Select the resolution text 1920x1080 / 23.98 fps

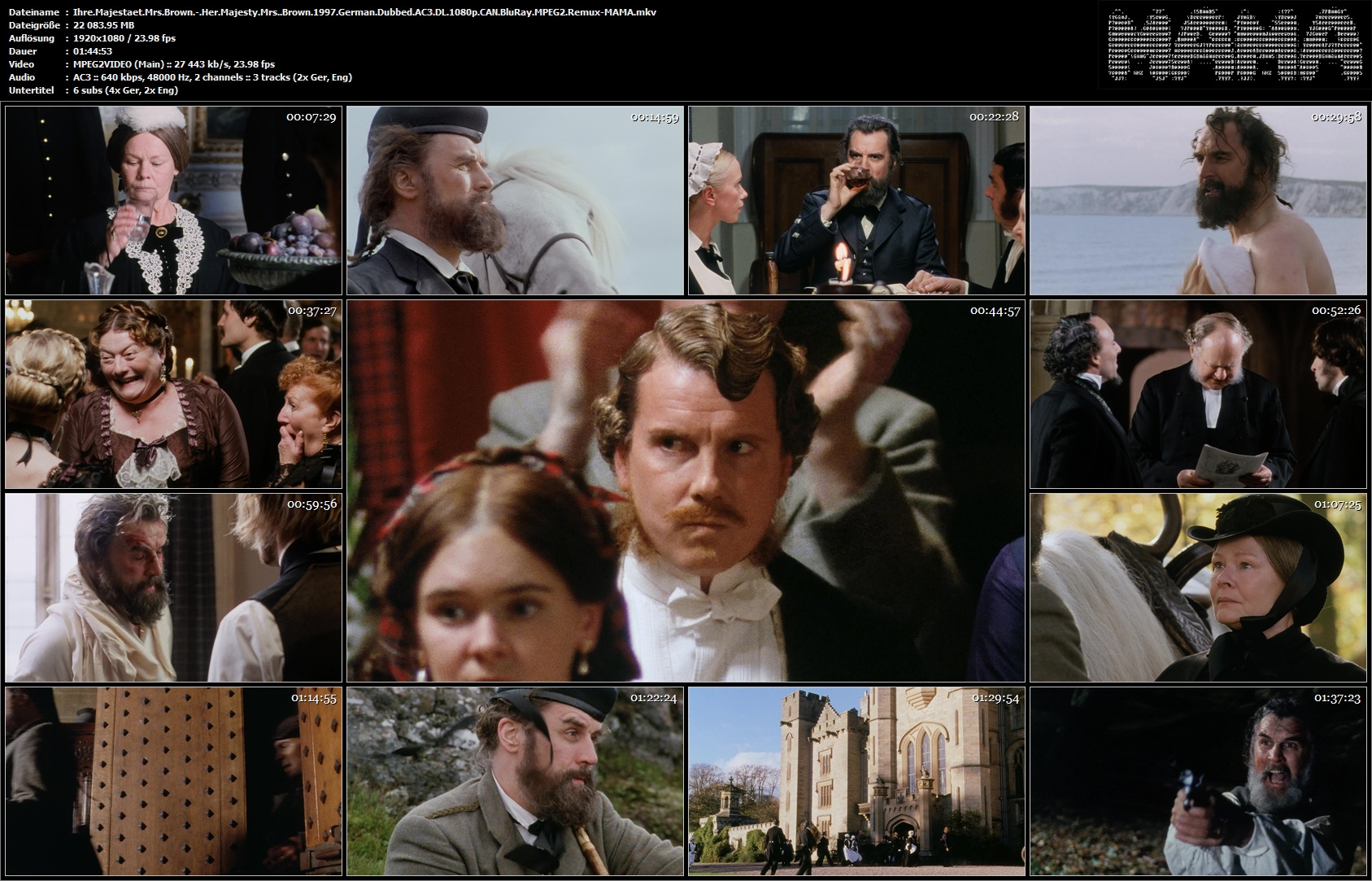coord(124,38)
